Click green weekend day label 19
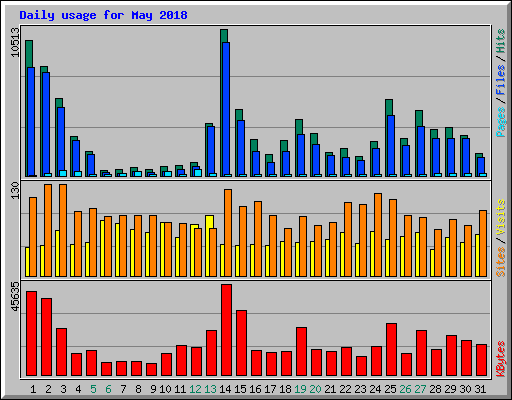 click(300, 389)
